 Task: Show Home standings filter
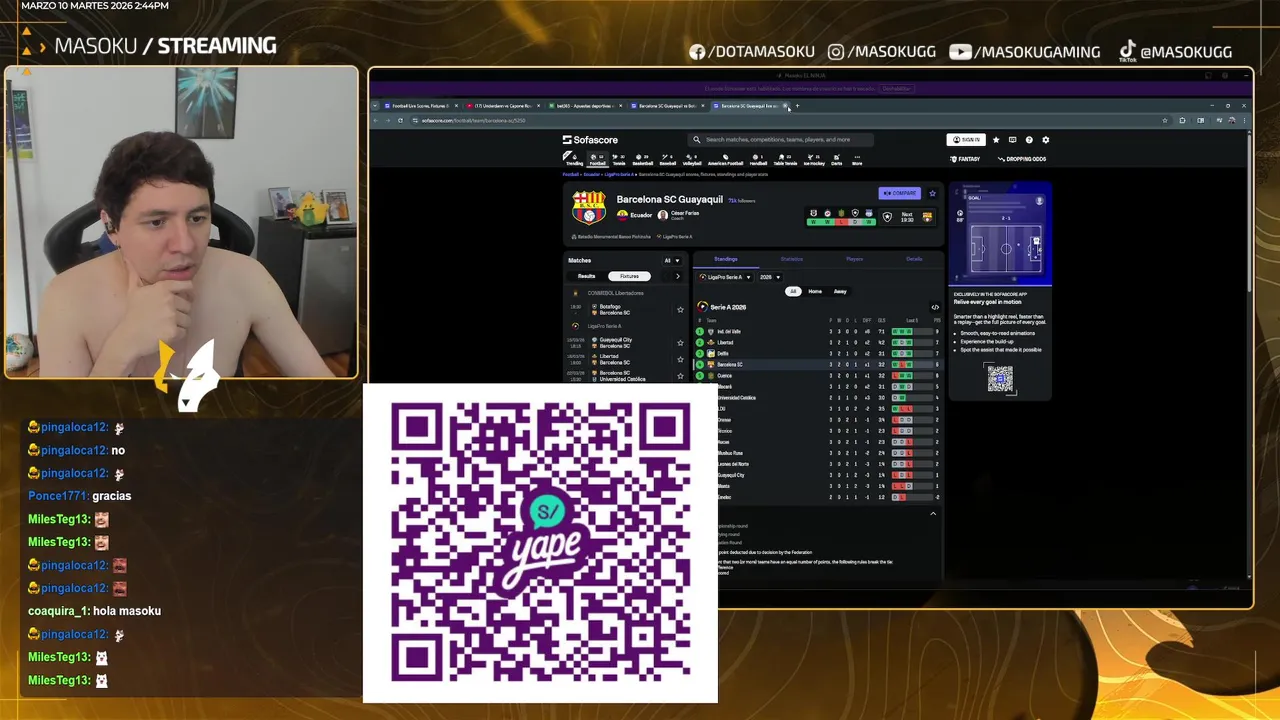(x=815, y=291)
